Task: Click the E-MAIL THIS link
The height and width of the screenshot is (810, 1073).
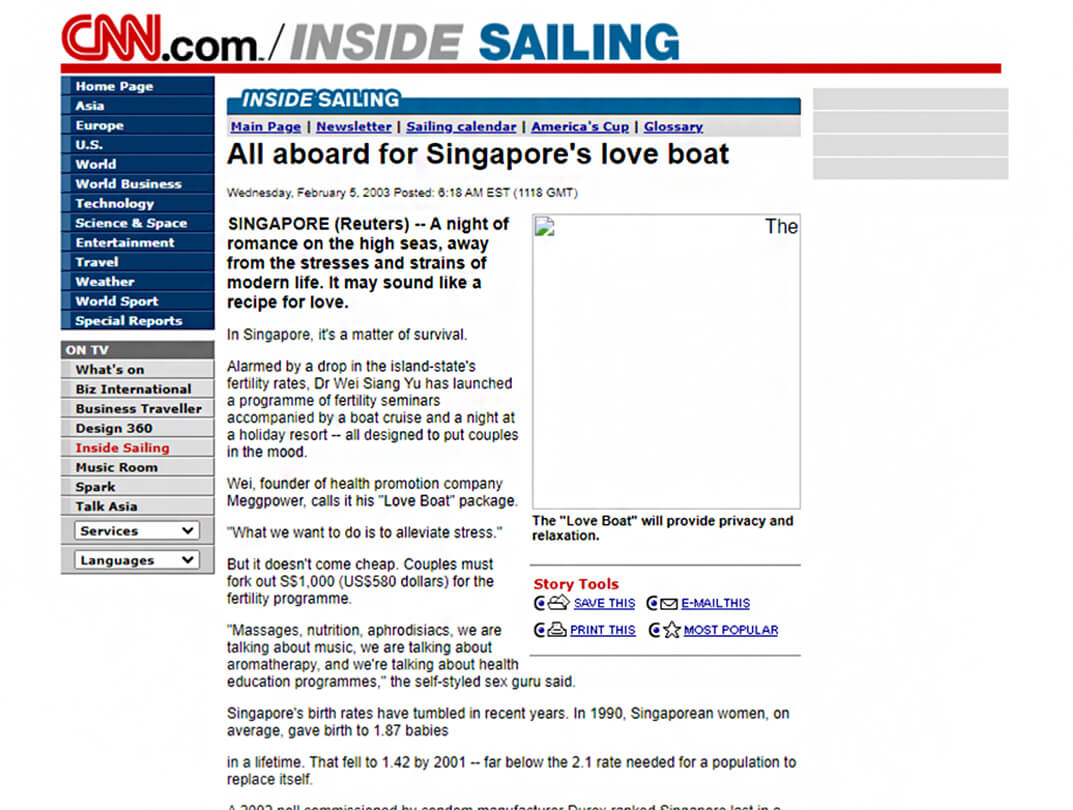Action: (x=715, y=603)
